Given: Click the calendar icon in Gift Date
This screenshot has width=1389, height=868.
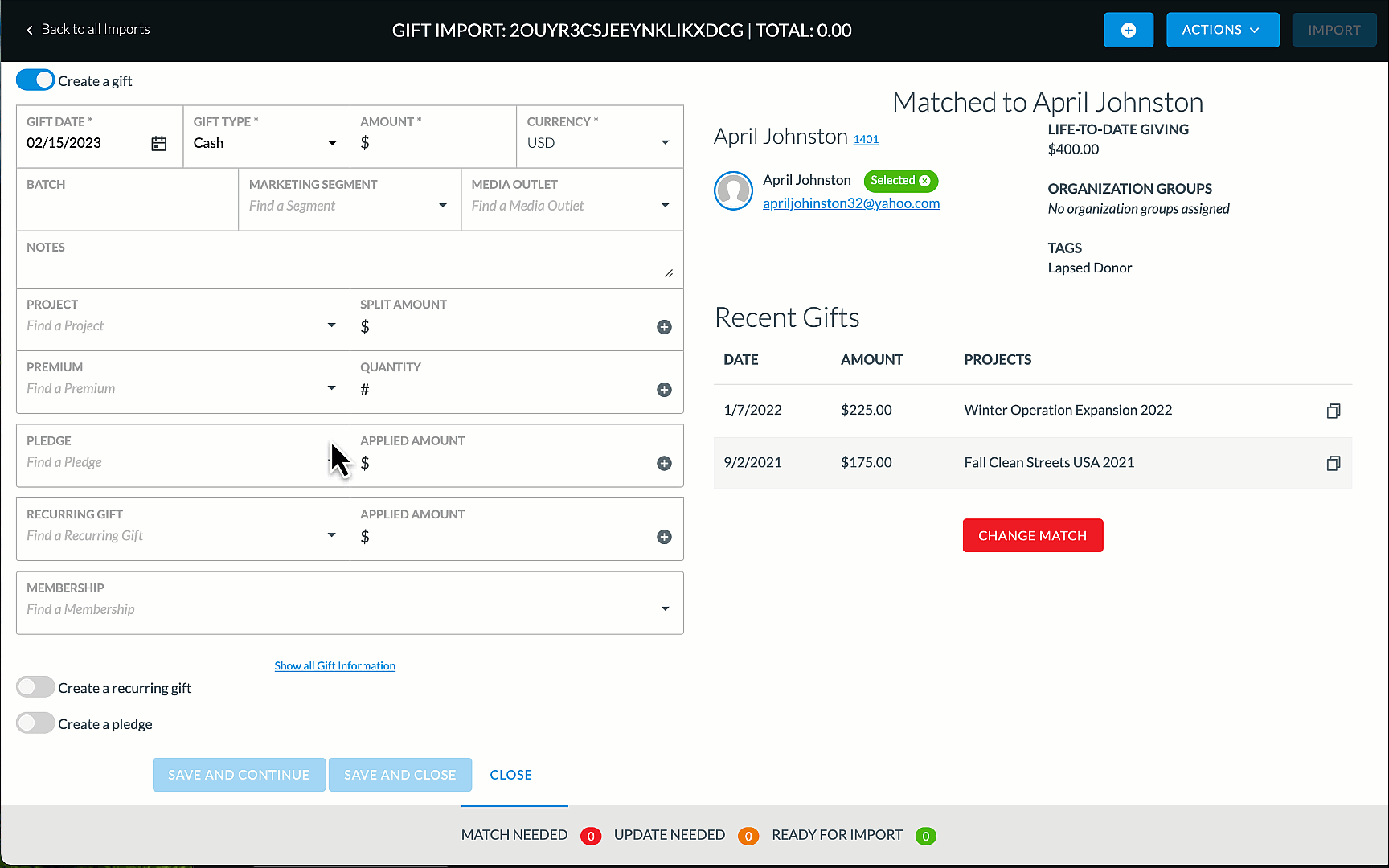Looking at the screenshot, I should point(159,144).
